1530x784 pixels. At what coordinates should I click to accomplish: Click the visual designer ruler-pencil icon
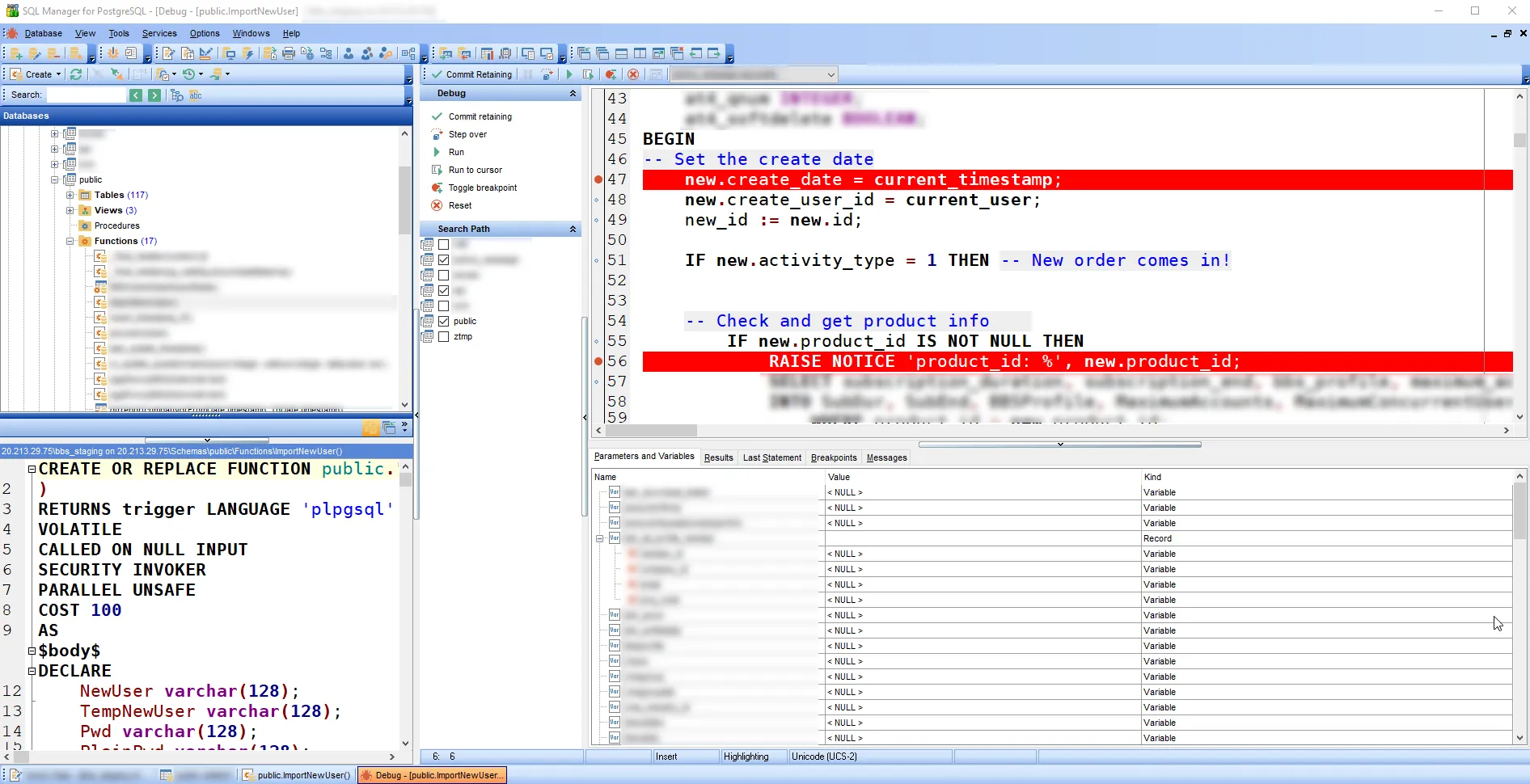click(205, 53)
